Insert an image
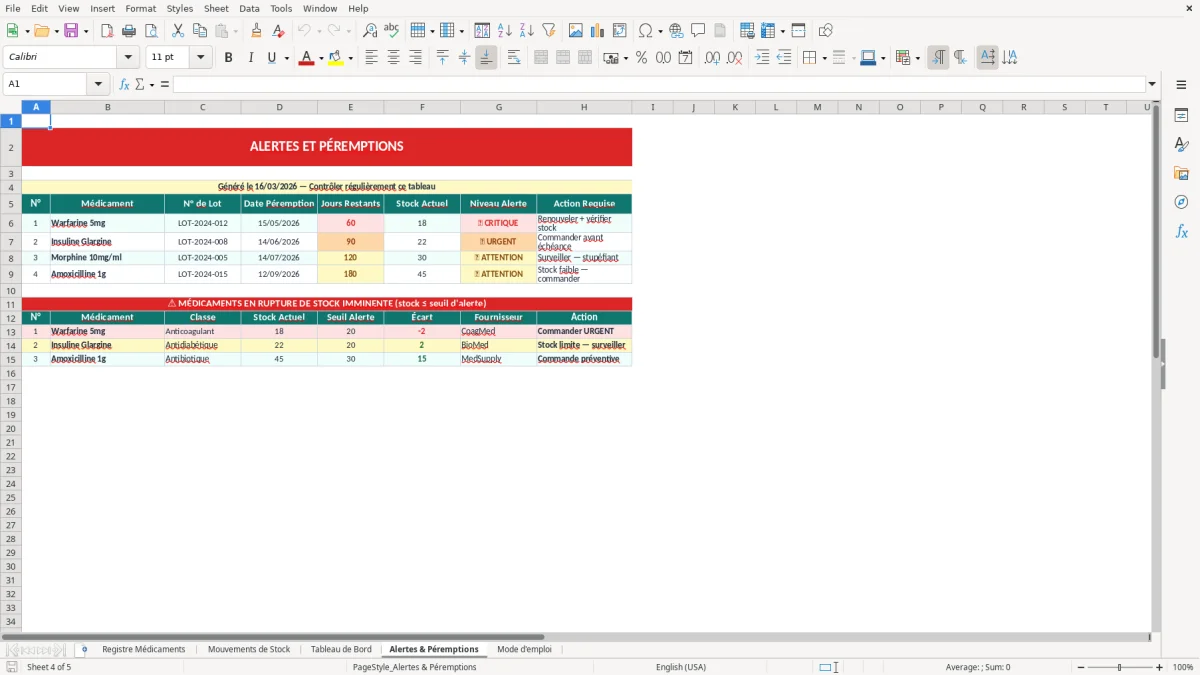The image size is (1200, 675). [x=576, y=30]
